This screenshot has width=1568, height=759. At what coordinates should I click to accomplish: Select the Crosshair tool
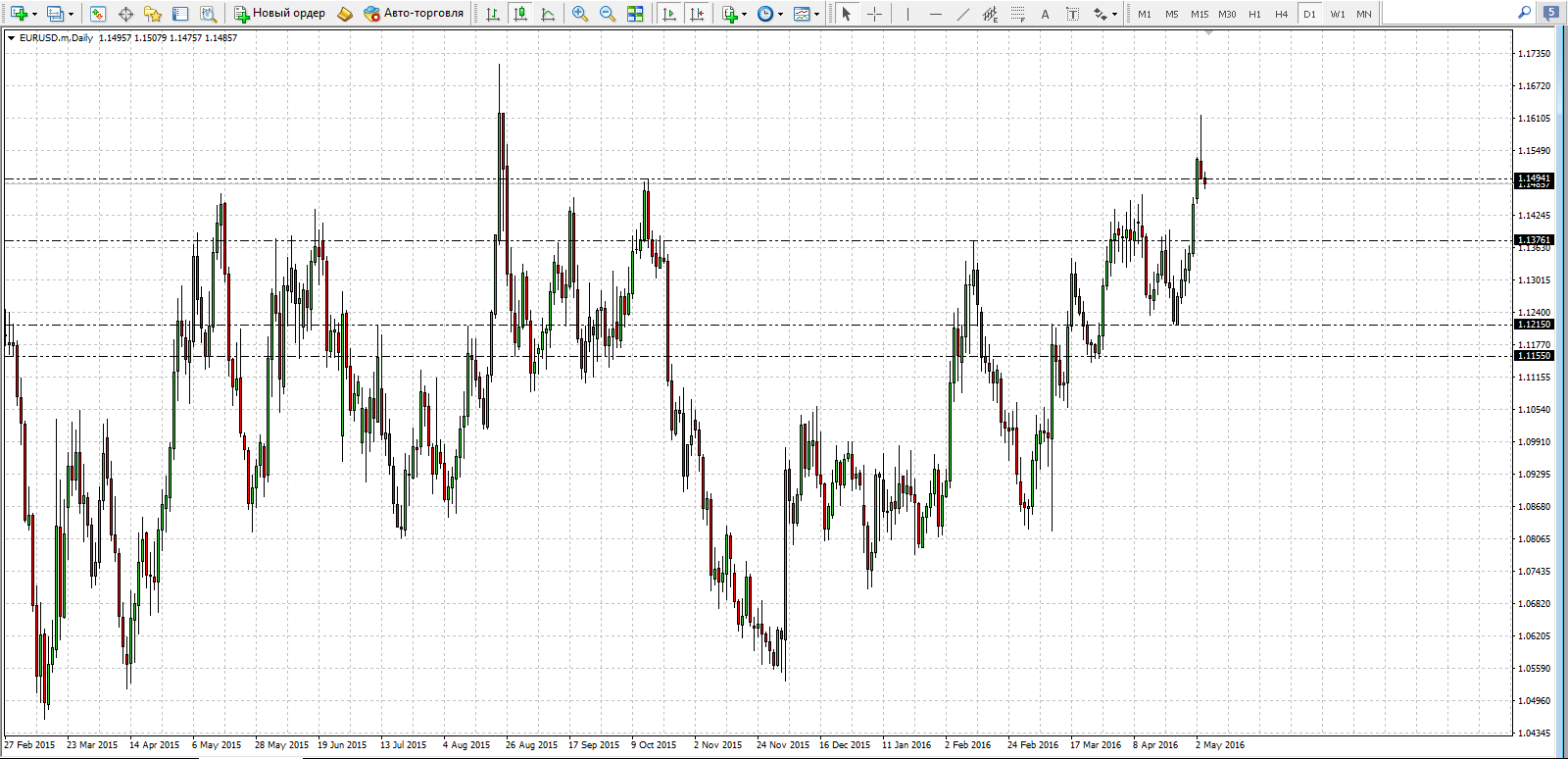[x=874, y=14]
